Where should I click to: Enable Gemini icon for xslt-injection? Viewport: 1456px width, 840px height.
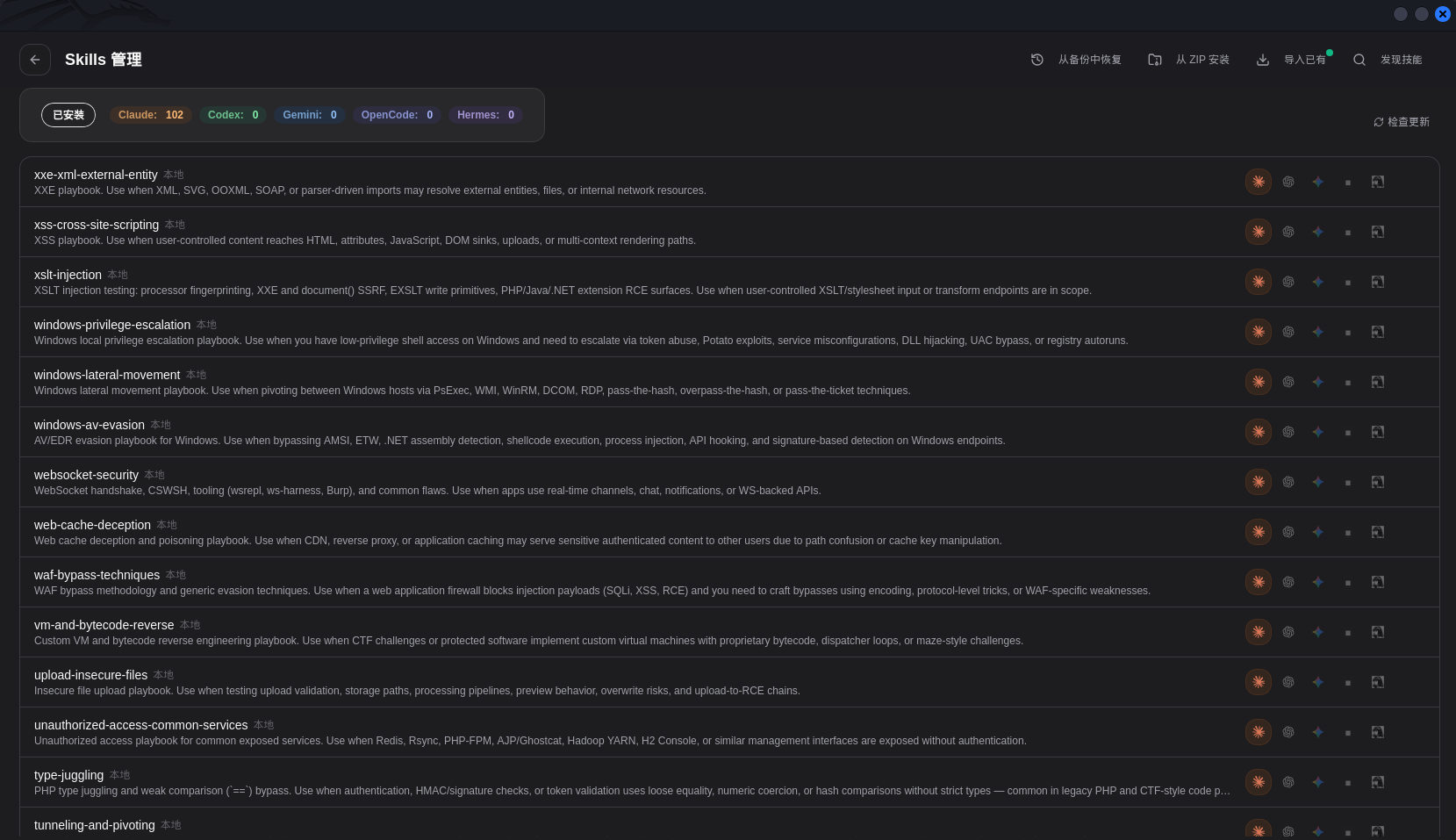tap(1318, 282)
